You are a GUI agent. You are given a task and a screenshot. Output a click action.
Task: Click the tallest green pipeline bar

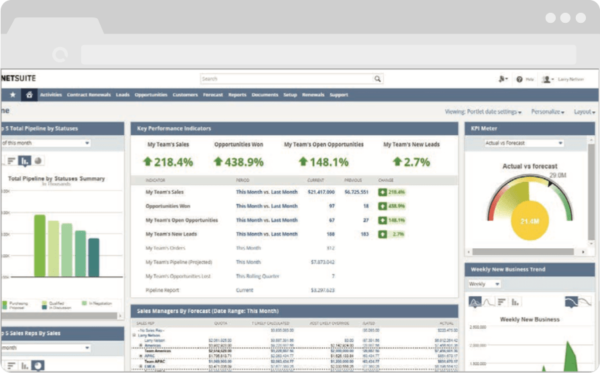pyautogui.click(x=40, y=246)
